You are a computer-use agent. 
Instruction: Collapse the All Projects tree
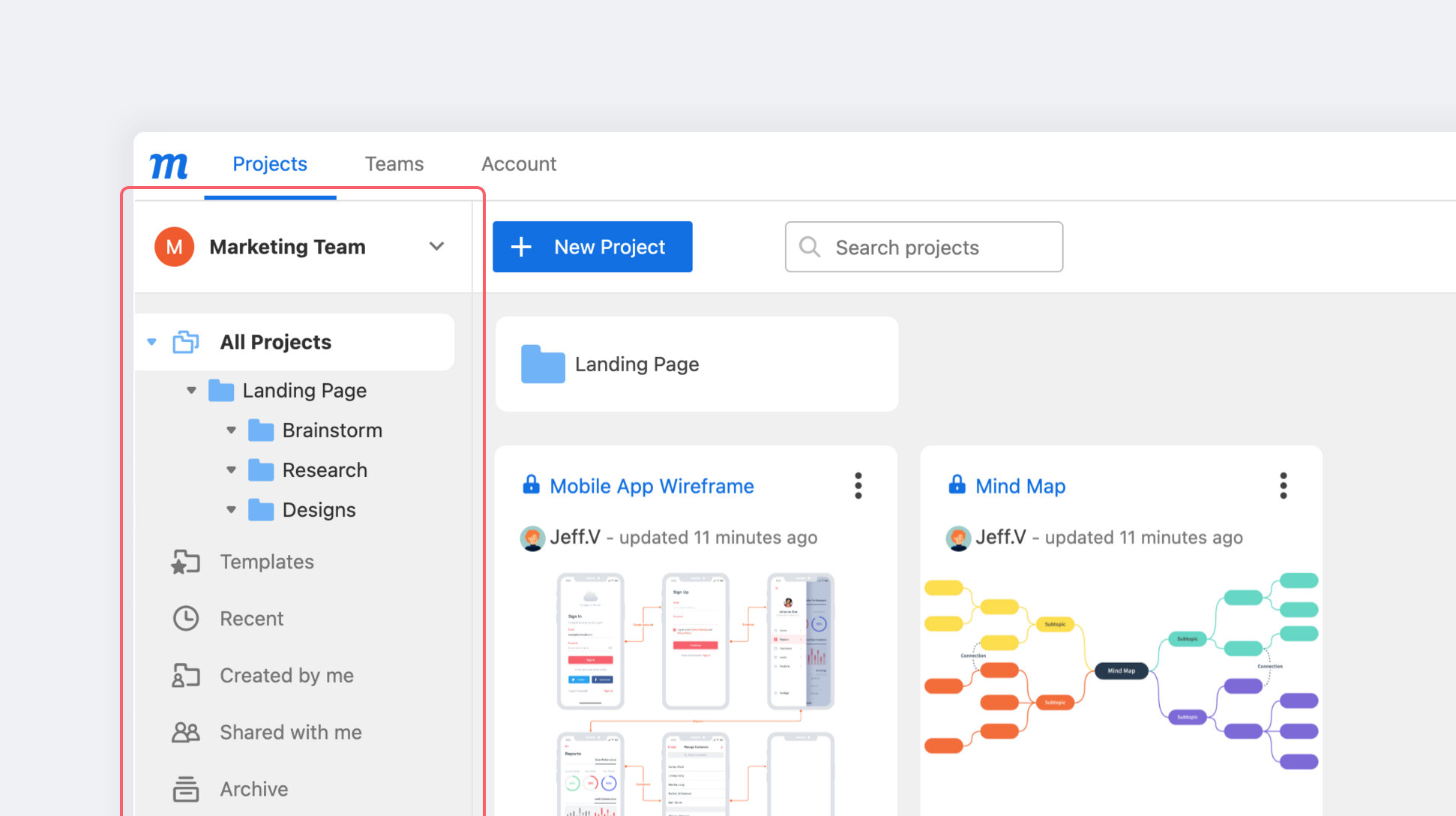click(x=151, y=341)
